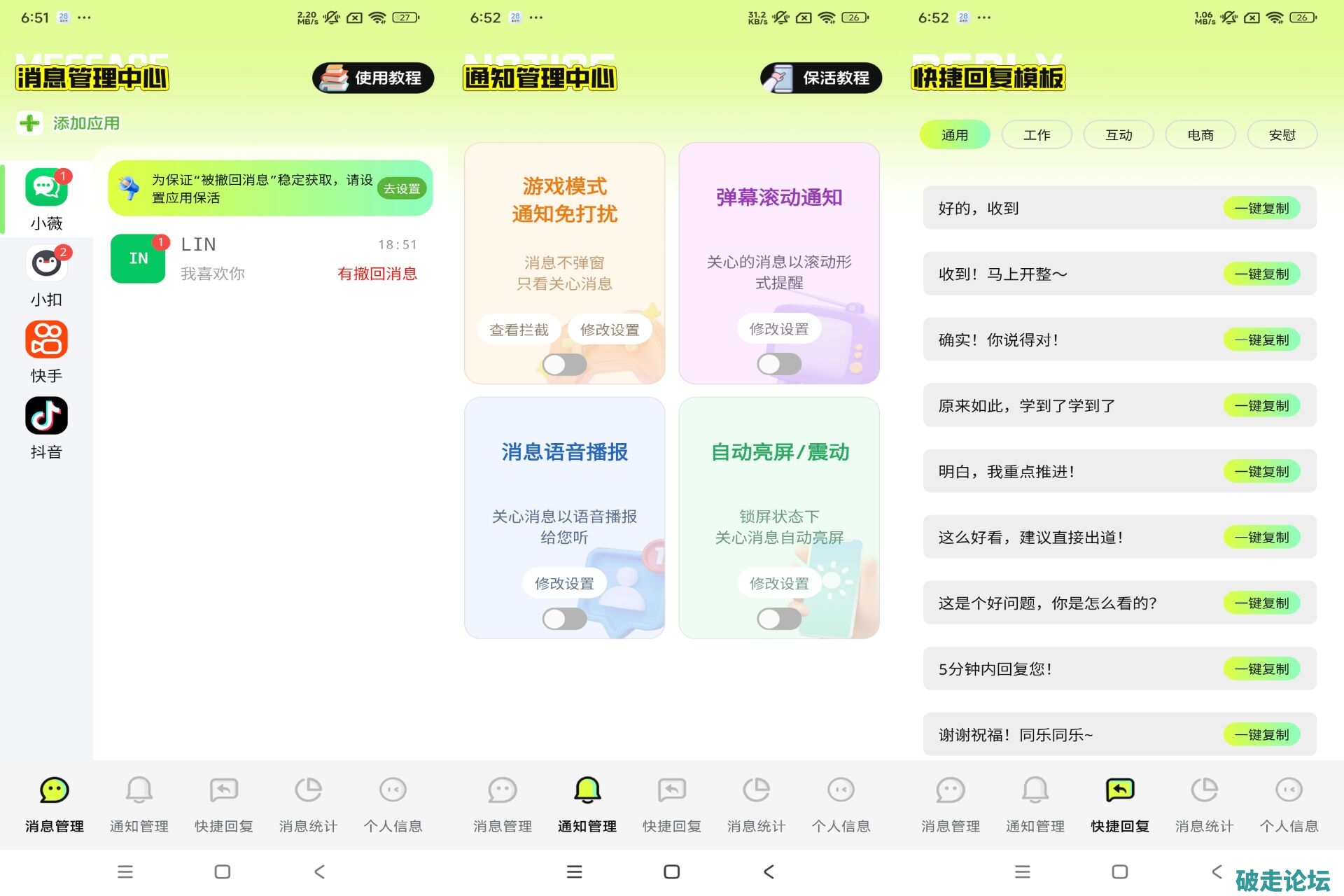The image size is (1344, 896).
Task: Turn on the 弹幕滚动通知 switch
Action: (x=778, y=364)
